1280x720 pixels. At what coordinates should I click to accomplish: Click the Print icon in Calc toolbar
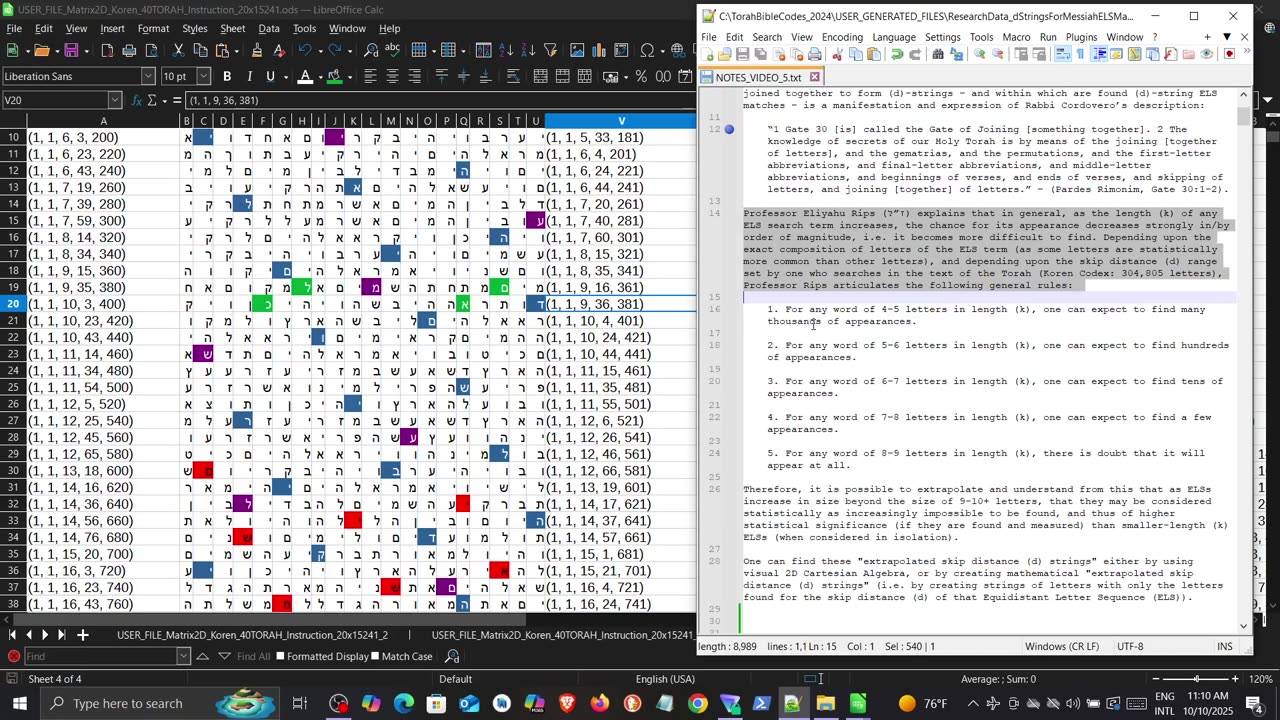pyautogui.click(x=129, y=50)
